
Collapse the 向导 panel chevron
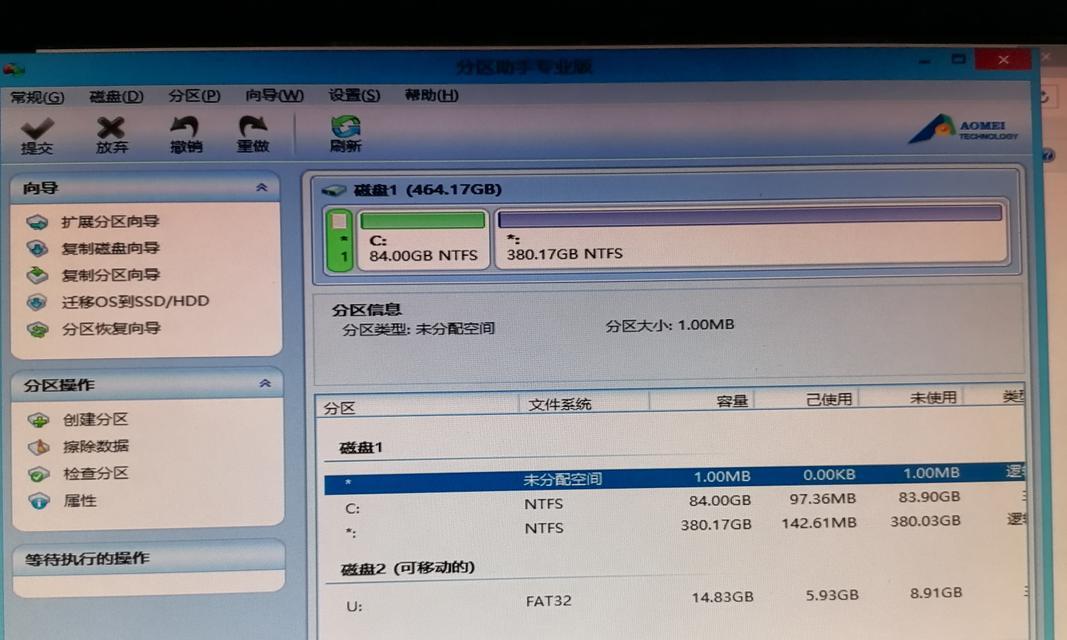262,187
